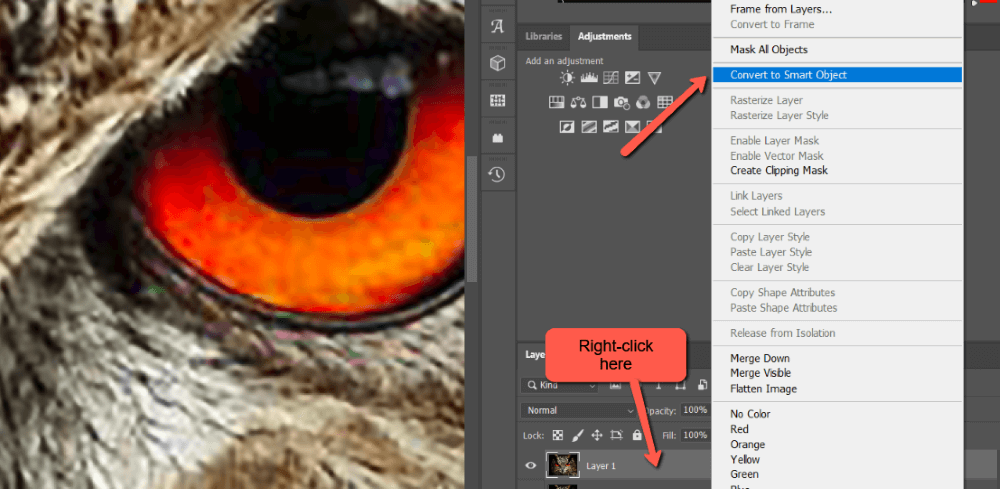Open the 3D panel cube icon
The height and width of the screenshot is (489, 1000).
[497, 63]
